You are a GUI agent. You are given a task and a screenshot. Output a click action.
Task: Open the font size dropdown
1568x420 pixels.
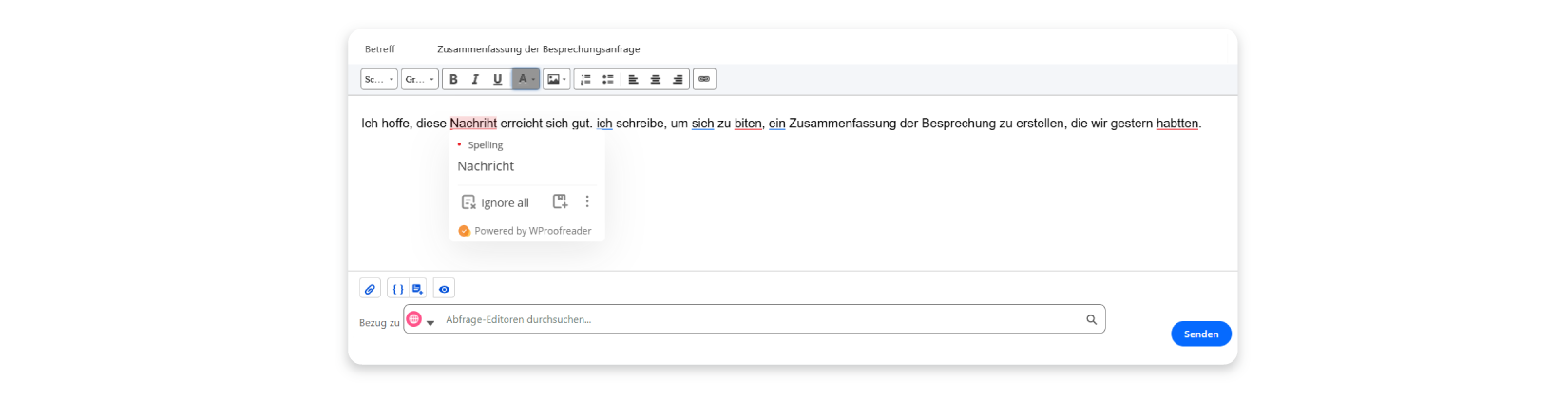(x=419, y=80)
